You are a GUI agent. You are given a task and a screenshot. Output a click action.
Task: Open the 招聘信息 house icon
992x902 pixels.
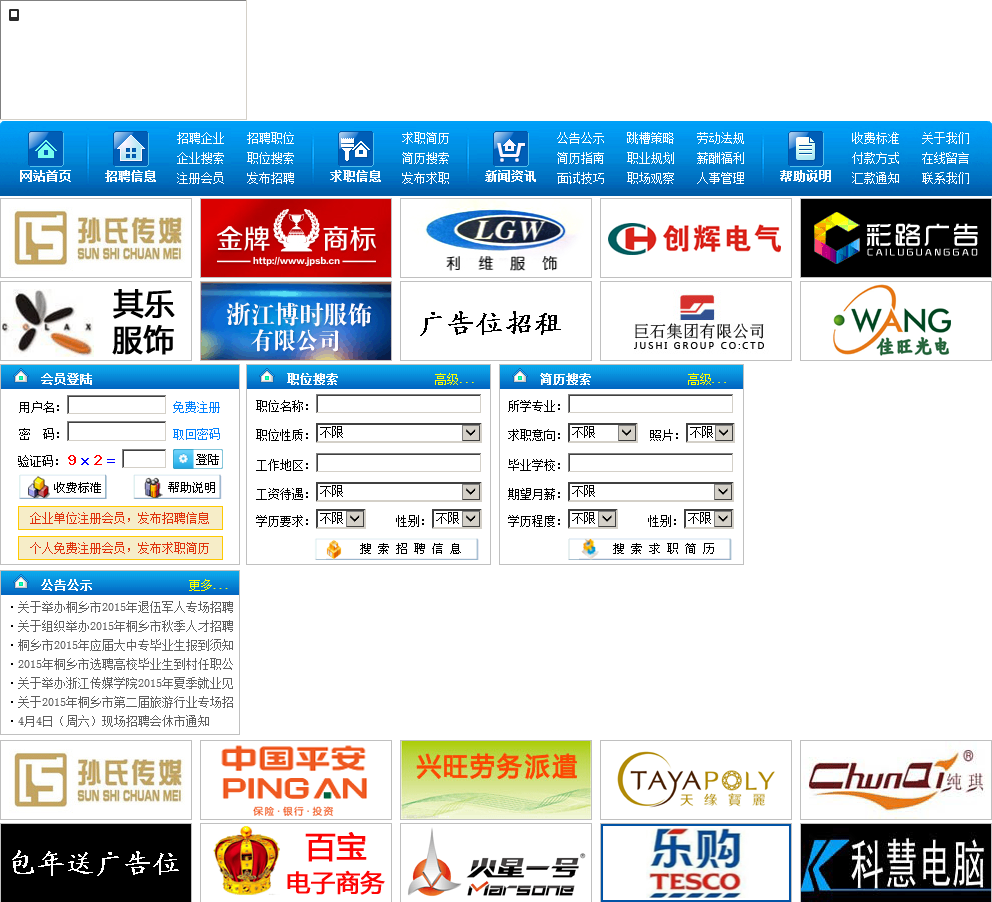coord(130,149)
